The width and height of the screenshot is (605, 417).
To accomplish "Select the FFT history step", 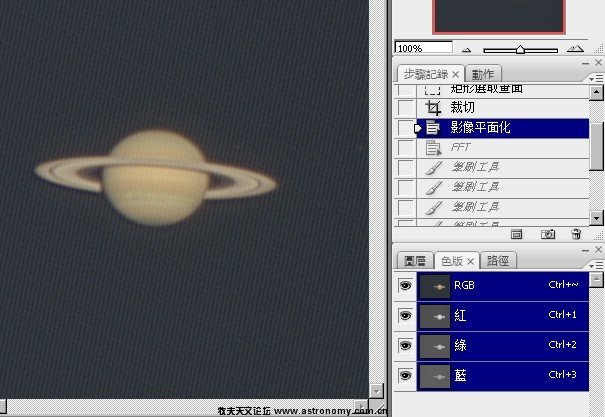I will (x=460, y=148).
